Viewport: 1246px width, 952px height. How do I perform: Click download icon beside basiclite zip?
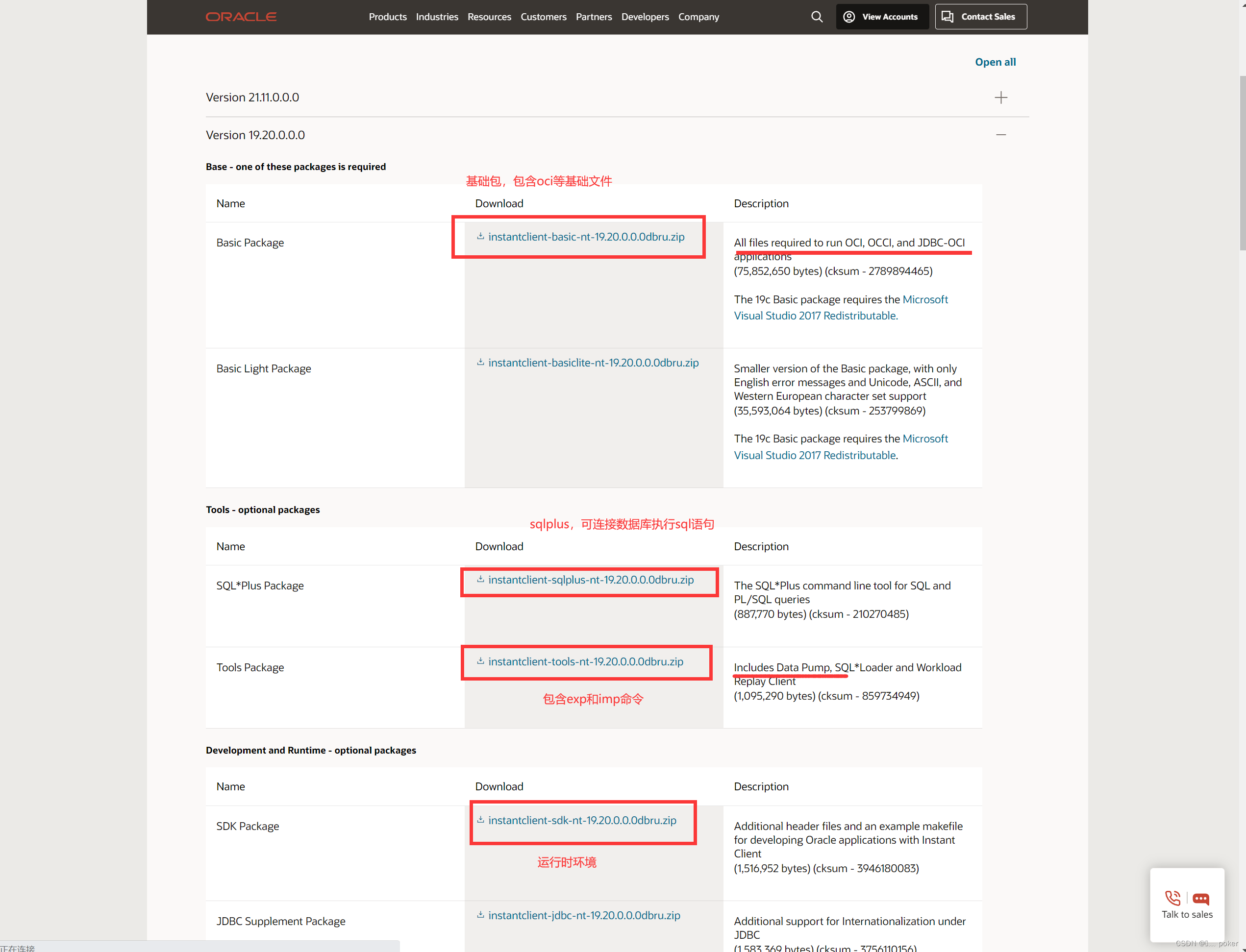point(480,362)
